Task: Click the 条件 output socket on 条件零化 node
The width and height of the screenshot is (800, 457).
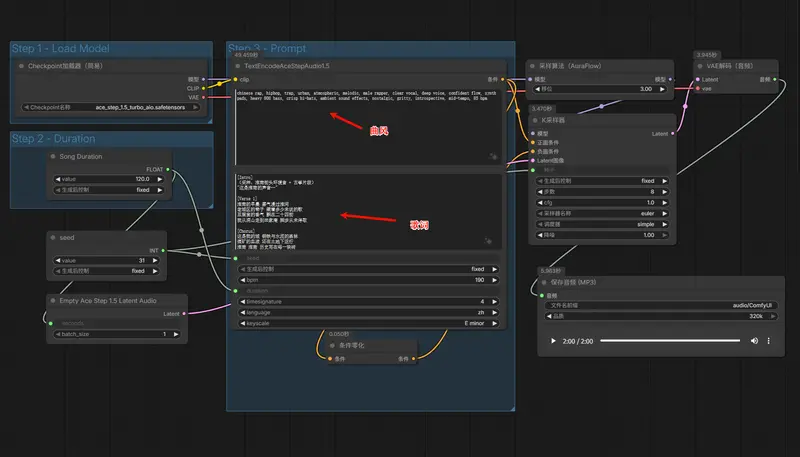Action: click(x=413, y=359)
